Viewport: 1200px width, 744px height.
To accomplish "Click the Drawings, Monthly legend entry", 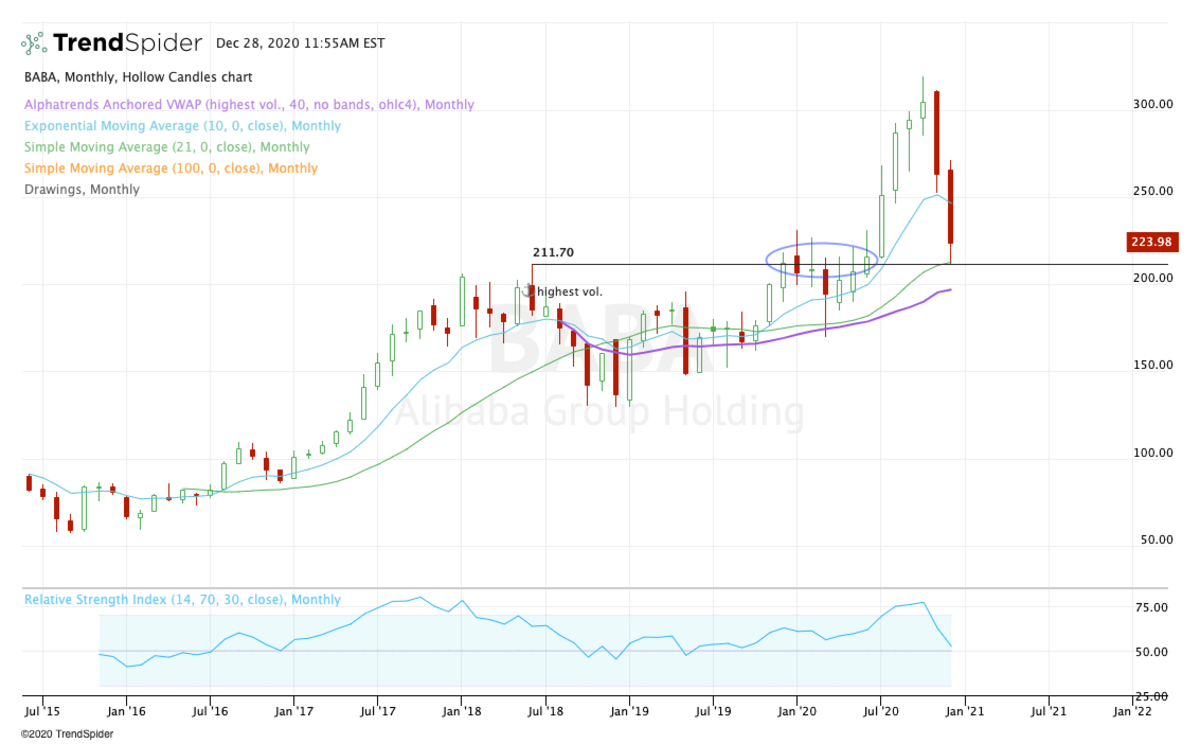I will click(82, 189).
